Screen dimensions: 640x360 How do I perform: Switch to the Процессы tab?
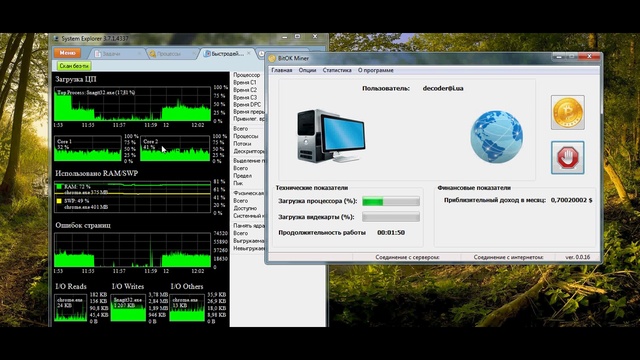[173, 54]
